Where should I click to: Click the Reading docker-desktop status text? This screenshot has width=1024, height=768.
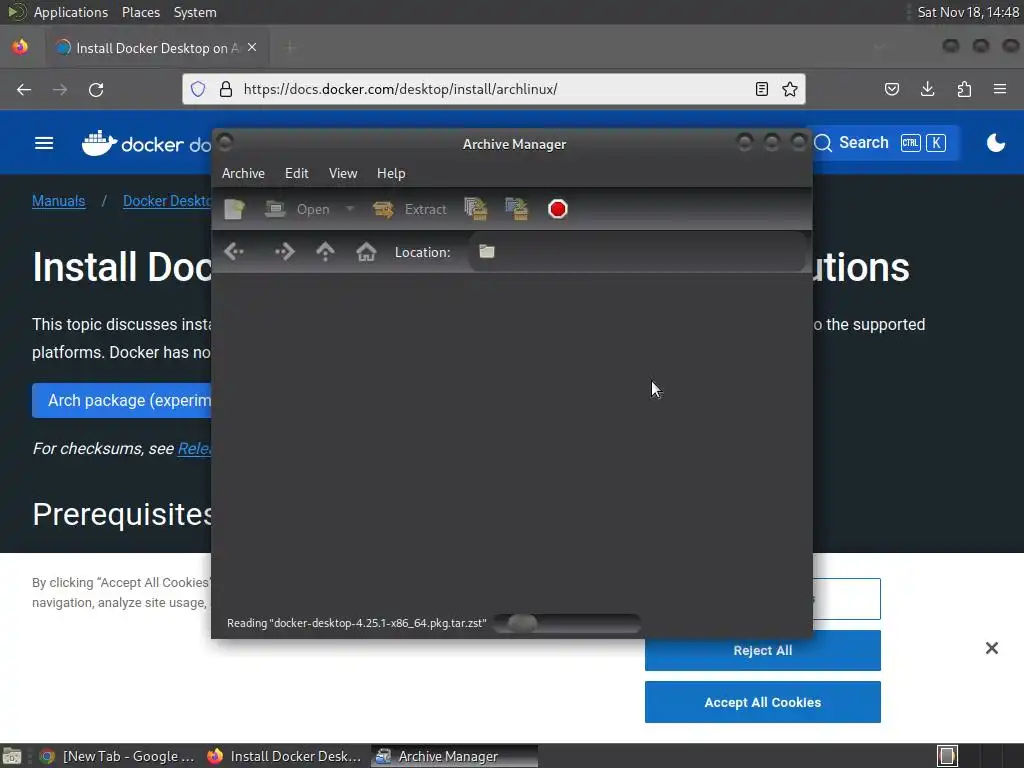(357, 623)
